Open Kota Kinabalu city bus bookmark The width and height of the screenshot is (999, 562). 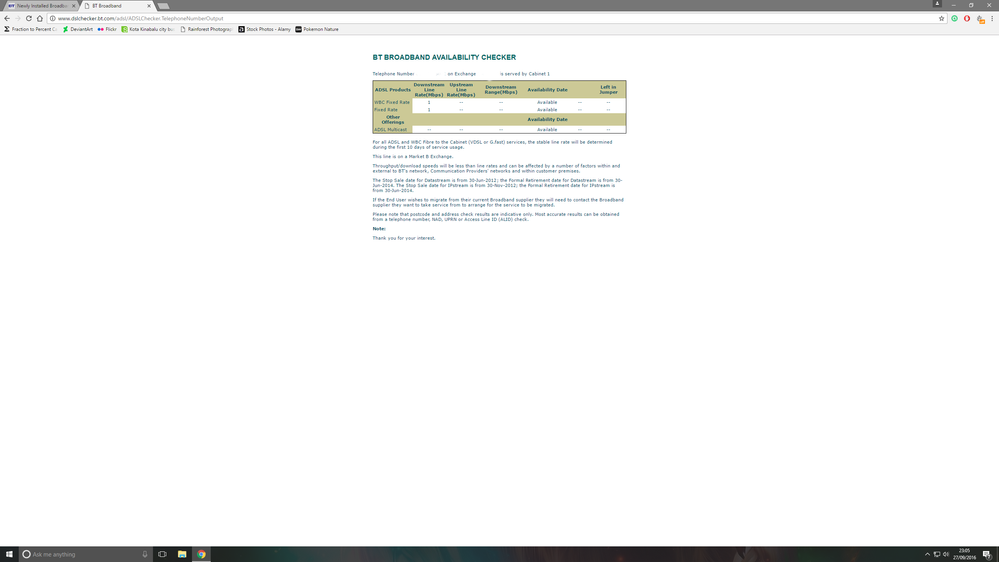pyautogui.click(x=148, y=29)
